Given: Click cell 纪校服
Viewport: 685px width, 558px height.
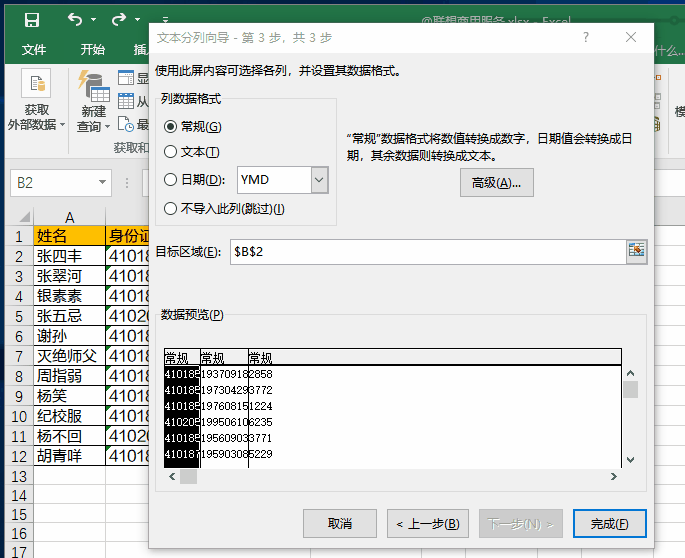Looking at the screenshot, I should click(x=69, y=416).
